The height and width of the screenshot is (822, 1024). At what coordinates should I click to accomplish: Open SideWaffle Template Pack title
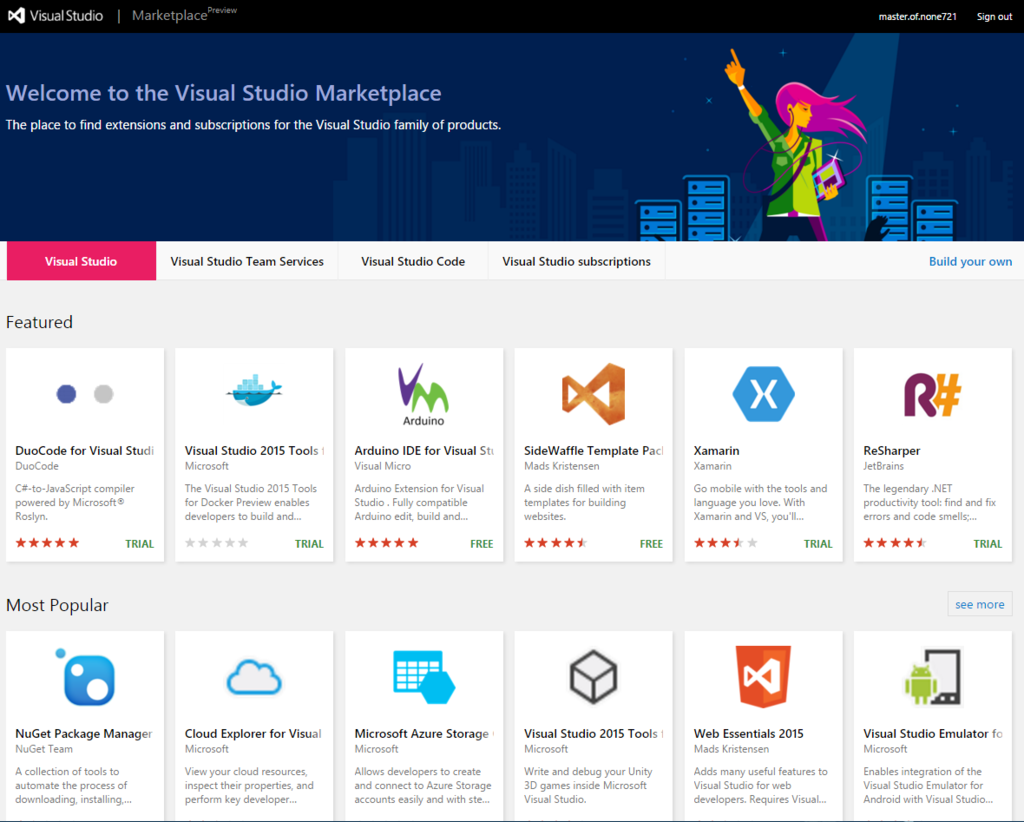(x=593, y=451)
